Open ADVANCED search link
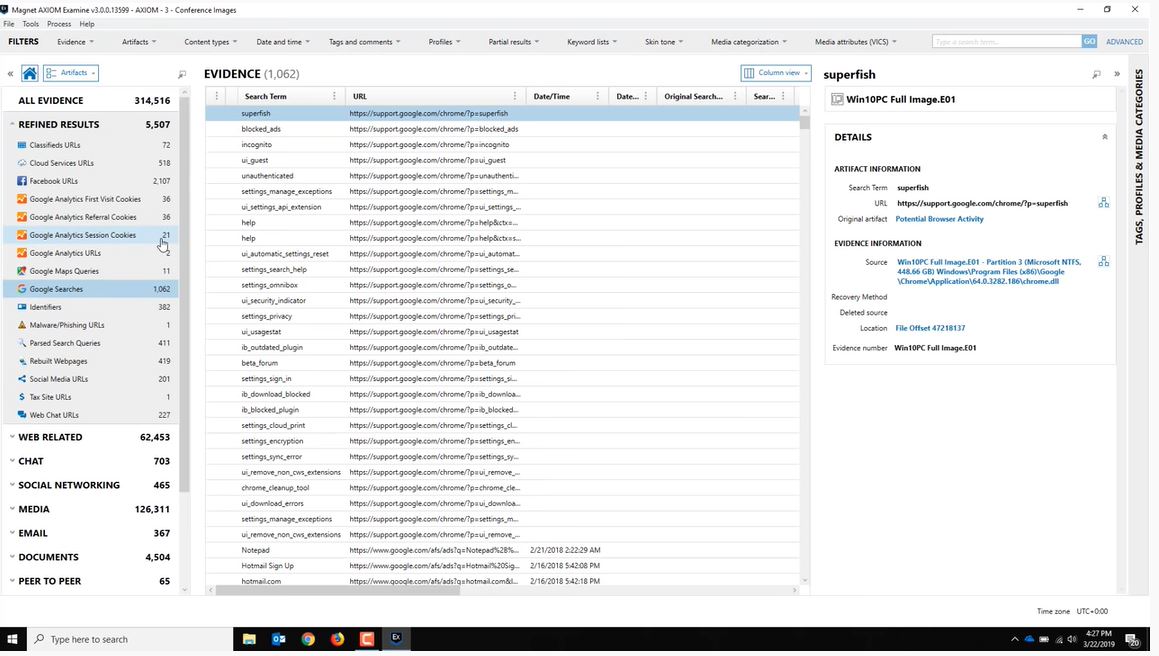 point(1124,42)
